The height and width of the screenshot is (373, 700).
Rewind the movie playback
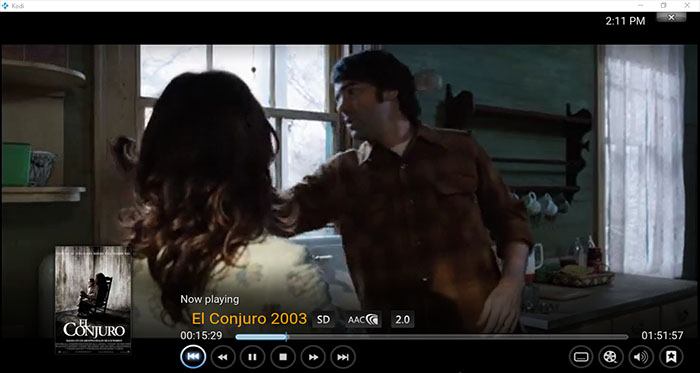[x=223, y=357]
